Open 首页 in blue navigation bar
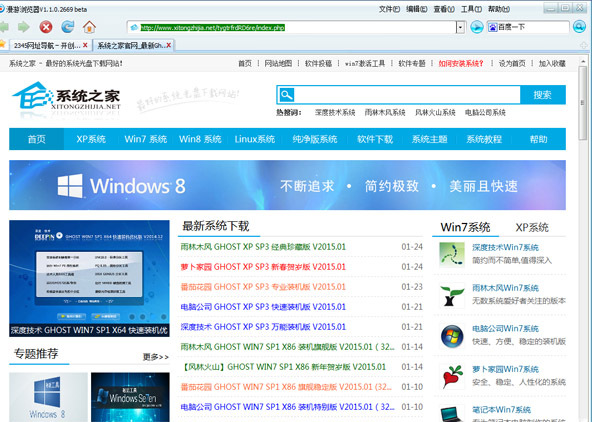 tap(37, 139)
